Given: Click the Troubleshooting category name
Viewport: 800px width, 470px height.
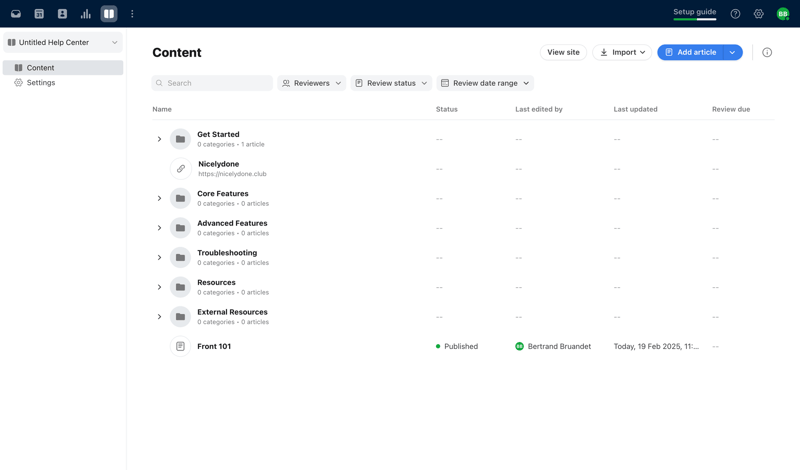Looking at the screenshot, I should 227,253.
